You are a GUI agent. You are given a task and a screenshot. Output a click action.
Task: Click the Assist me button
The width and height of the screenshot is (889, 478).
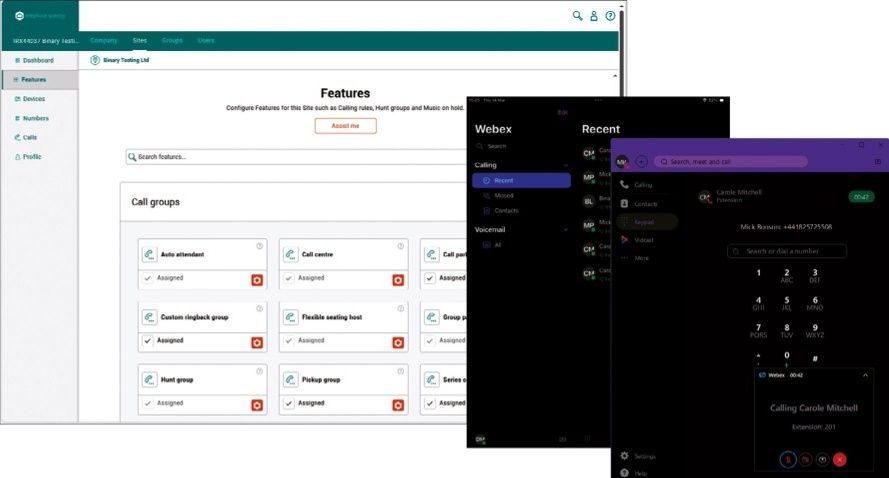(x=345, y=126)
